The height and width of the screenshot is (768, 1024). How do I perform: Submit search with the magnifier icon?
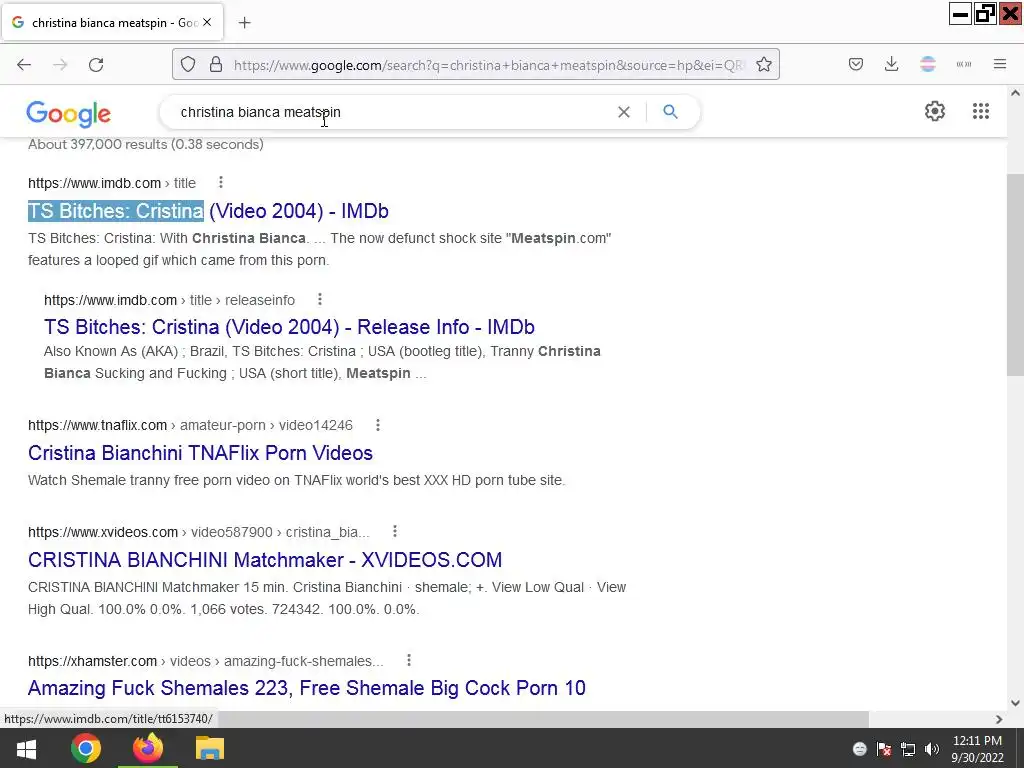(x=670, y=112)
